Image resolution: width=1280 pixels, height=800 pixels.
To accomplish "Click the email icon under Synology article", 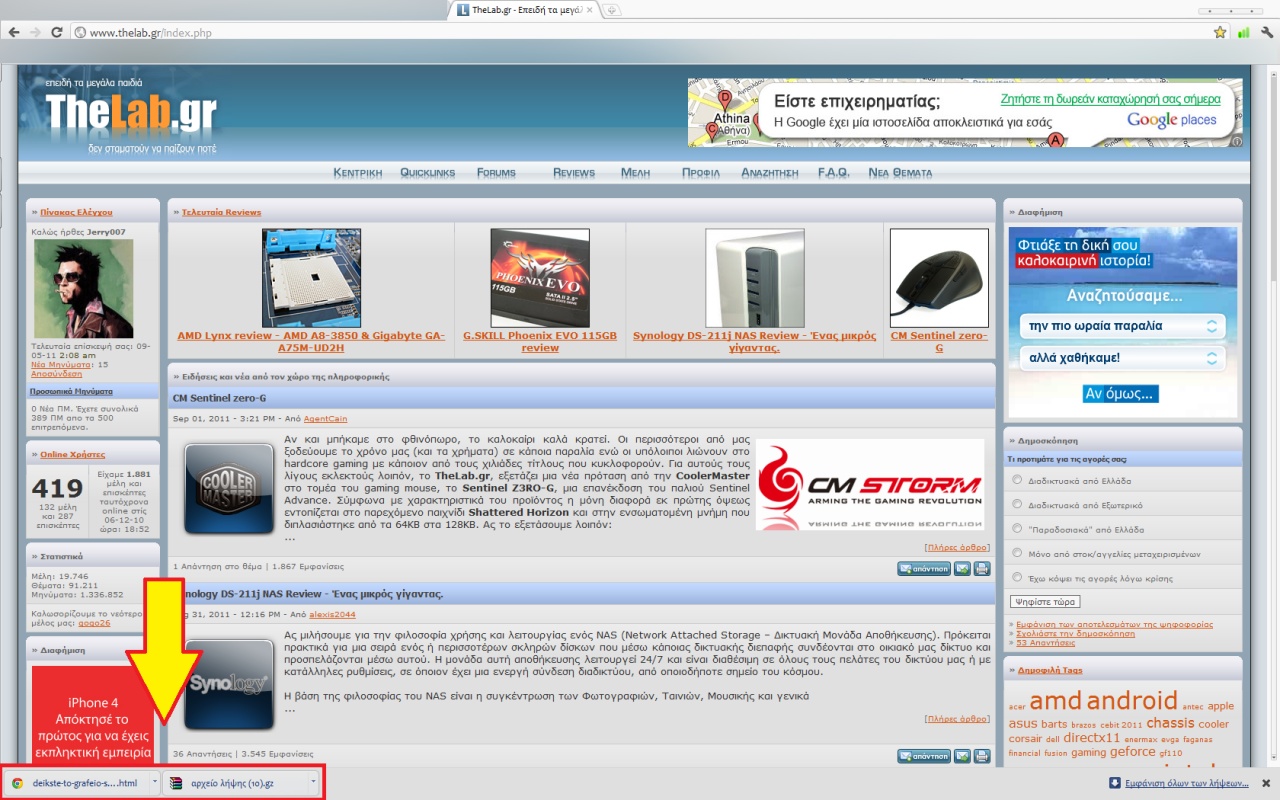I will 962,756.
